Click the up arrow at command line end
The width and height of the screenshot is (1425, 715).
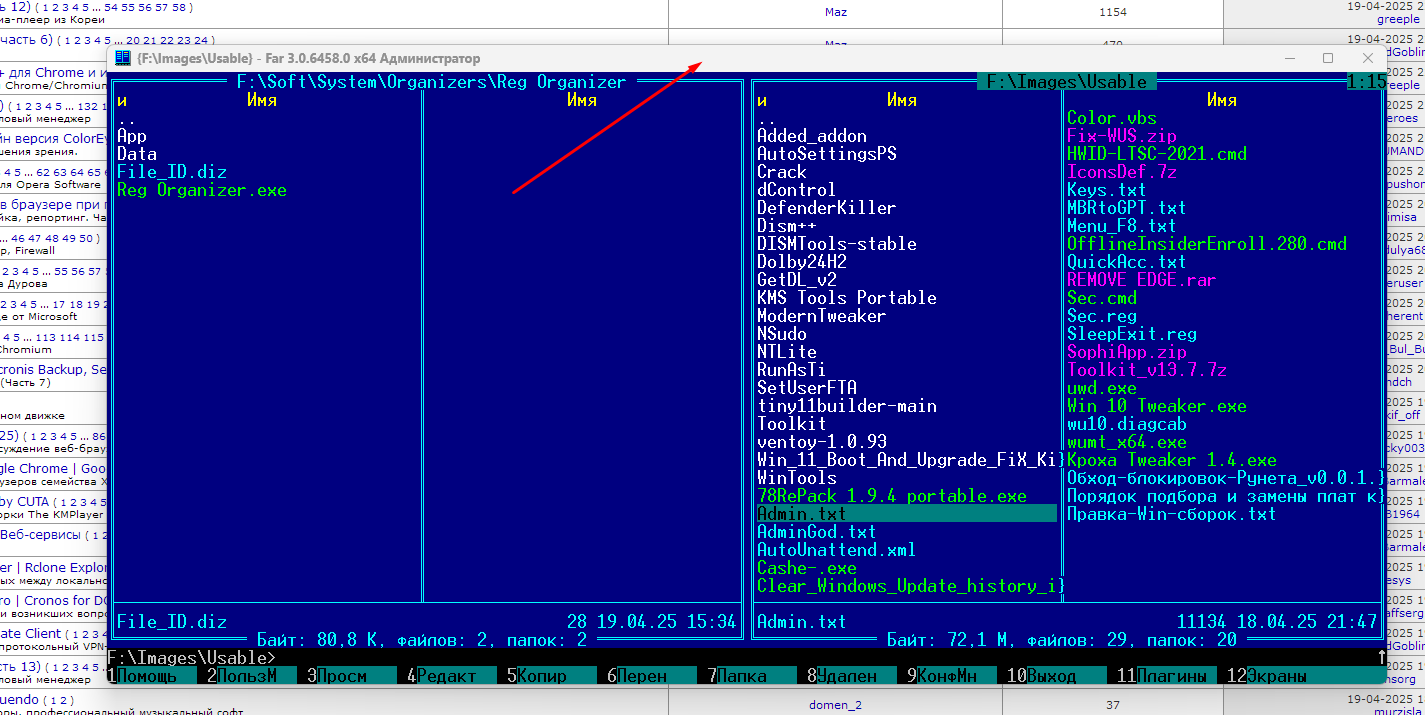click(x=1381, y=658)
